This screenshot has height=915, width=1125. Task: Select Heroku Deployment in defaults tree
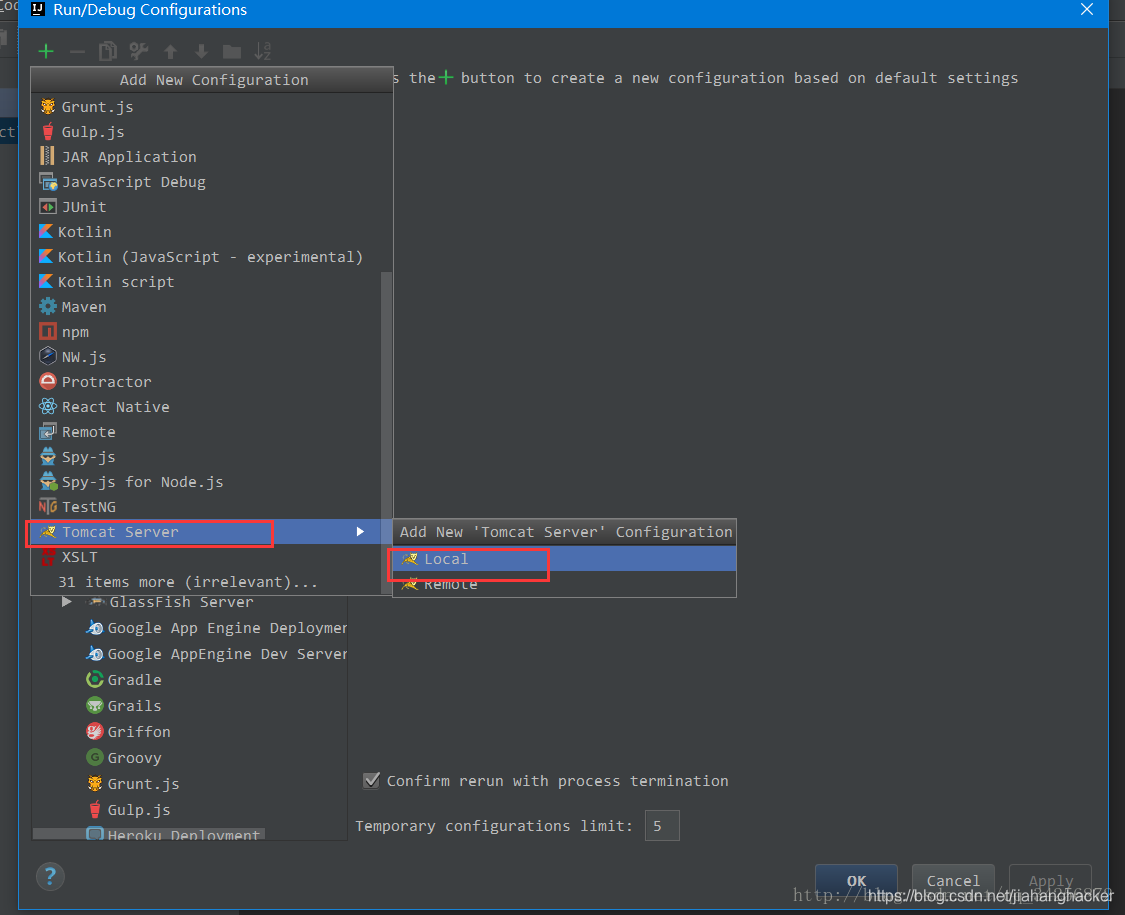(x=172, y=834)
